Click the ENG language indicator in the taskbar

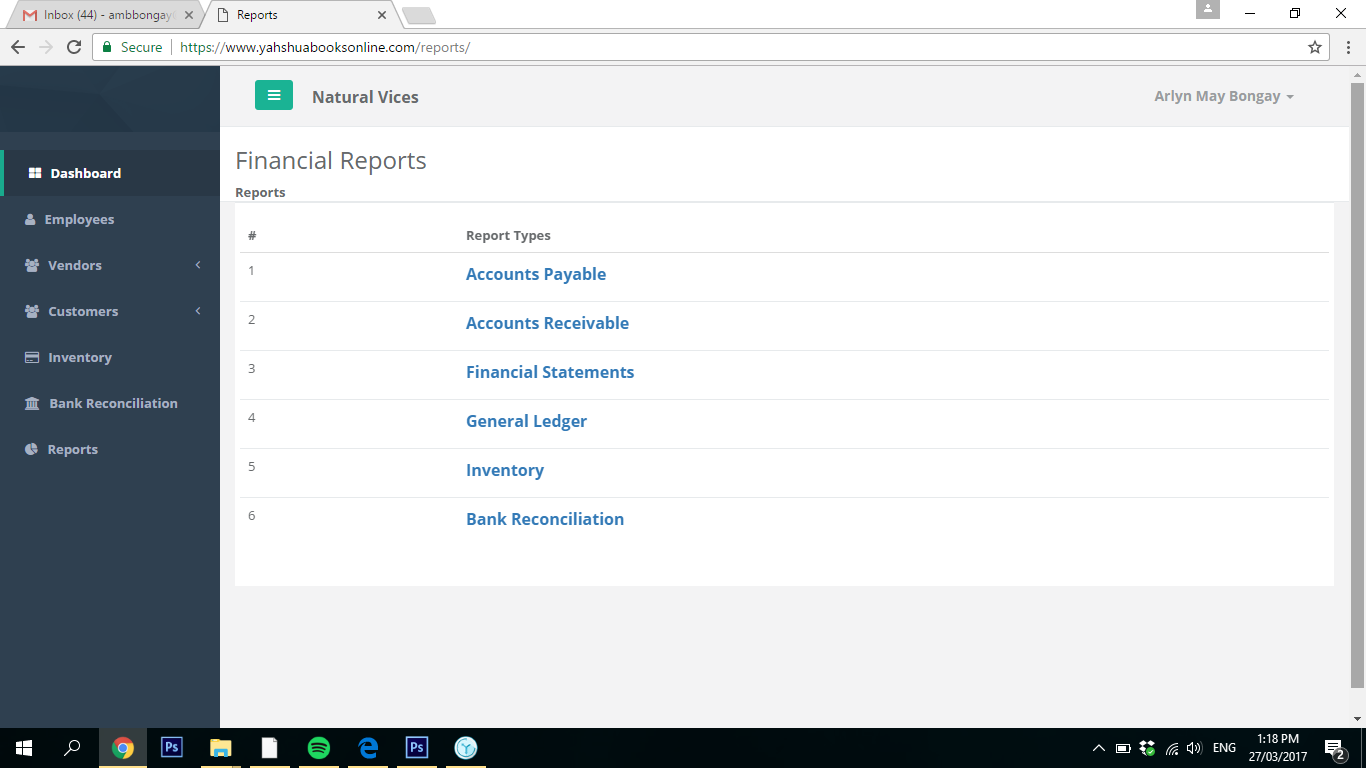pyautogui.click(x=1223, y=747)
